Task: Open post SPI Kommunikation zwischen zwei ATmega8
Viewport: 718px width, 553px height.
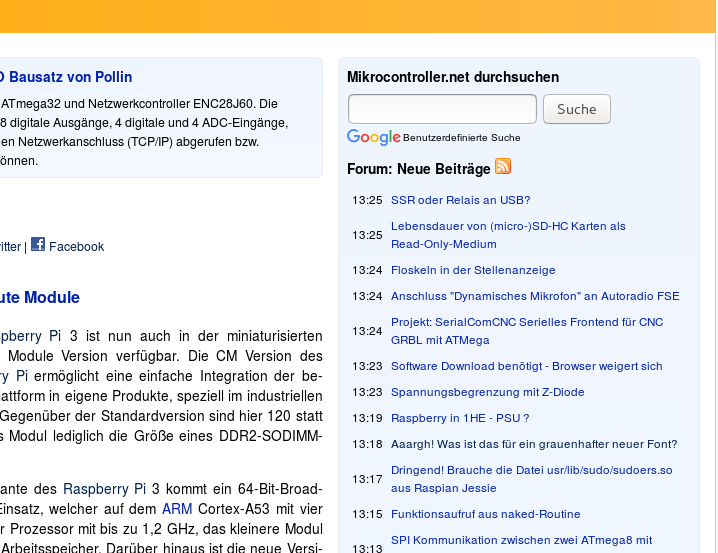Action: 522,540
